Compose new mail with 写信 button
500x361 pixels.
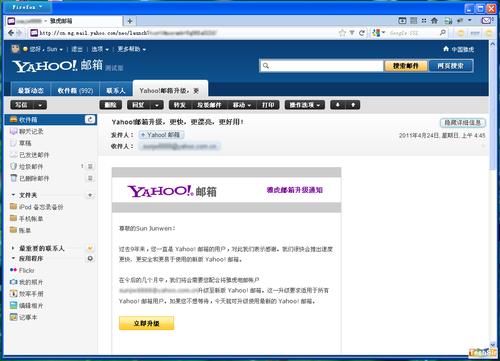coord(22,105)
